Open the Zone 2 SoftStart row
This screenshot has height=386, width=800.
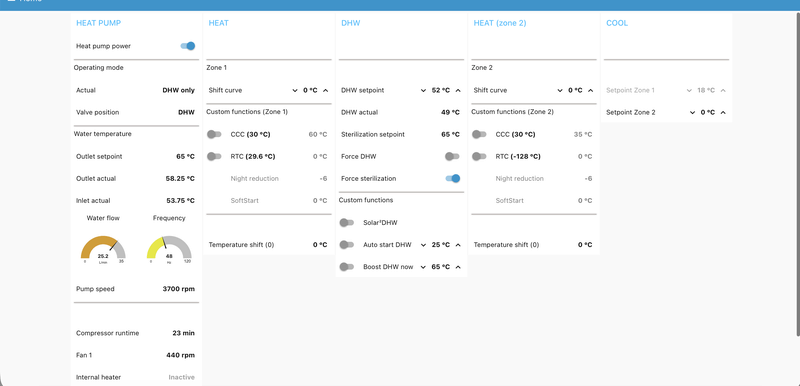pyautogui.click(x=533, y=200)
